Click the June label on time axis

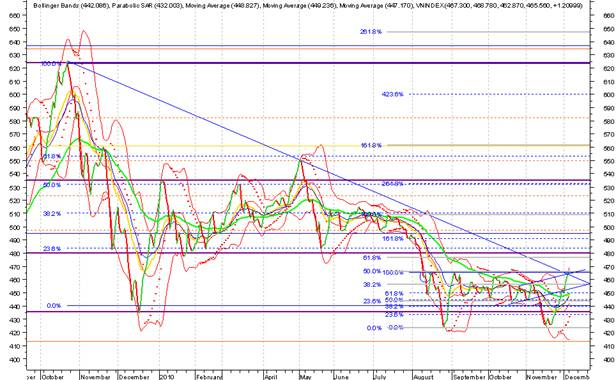[341, 377]
